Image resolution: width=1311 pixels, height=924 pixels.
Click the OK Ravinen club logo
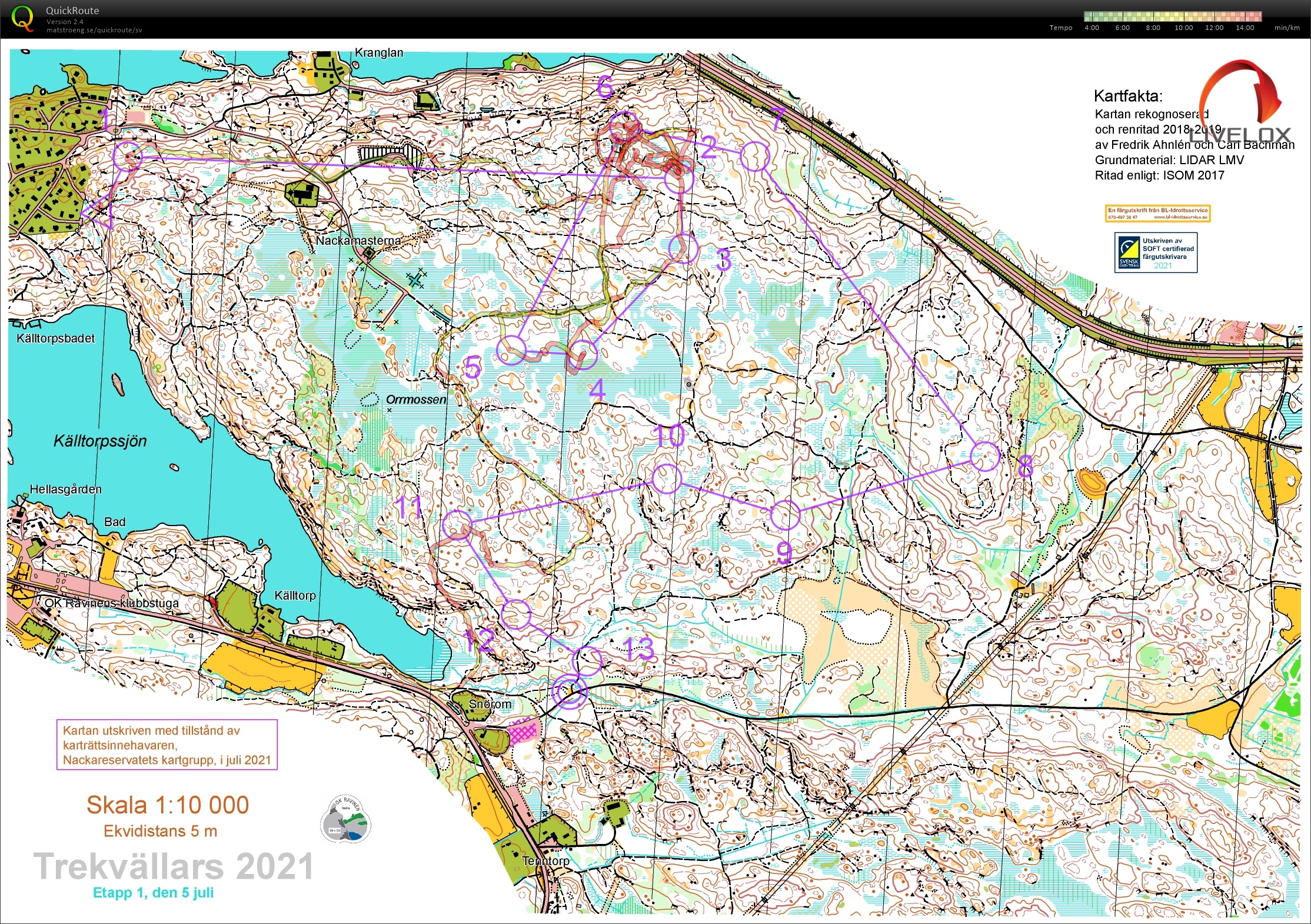tap(345, 819)
